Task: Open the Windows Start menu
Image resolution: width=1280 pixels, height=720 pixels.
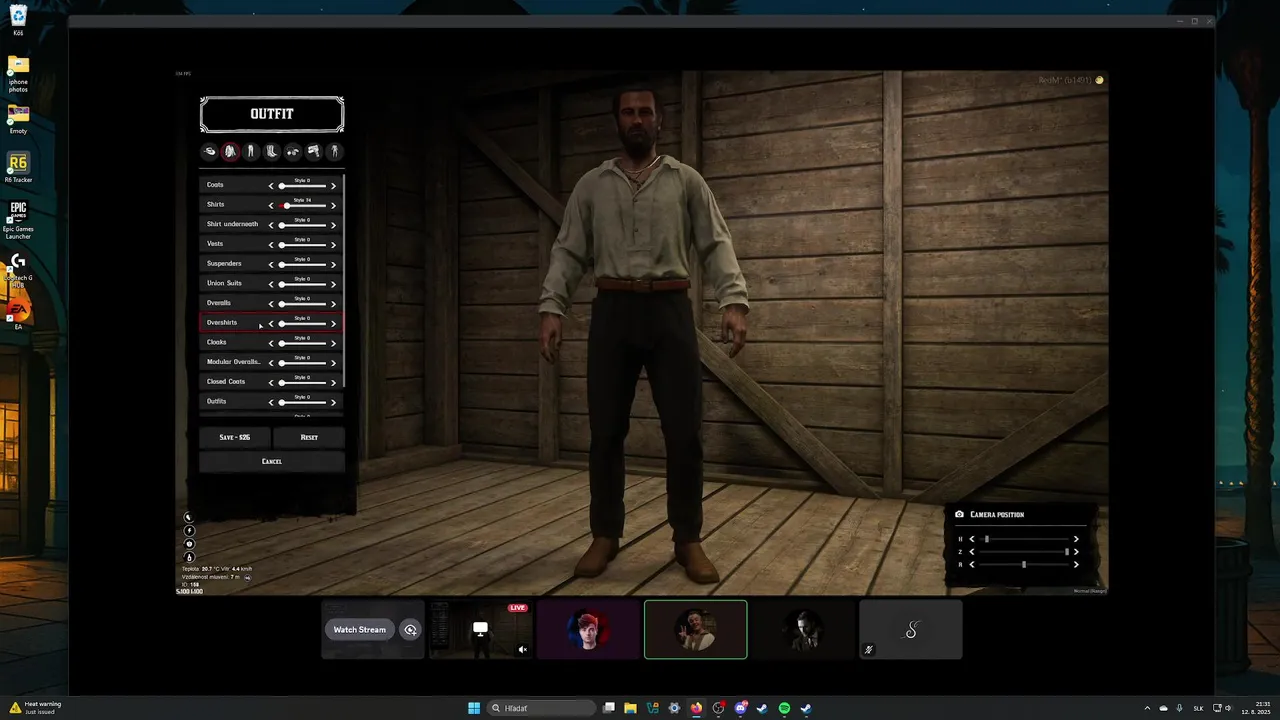Action: pos(474,708)
